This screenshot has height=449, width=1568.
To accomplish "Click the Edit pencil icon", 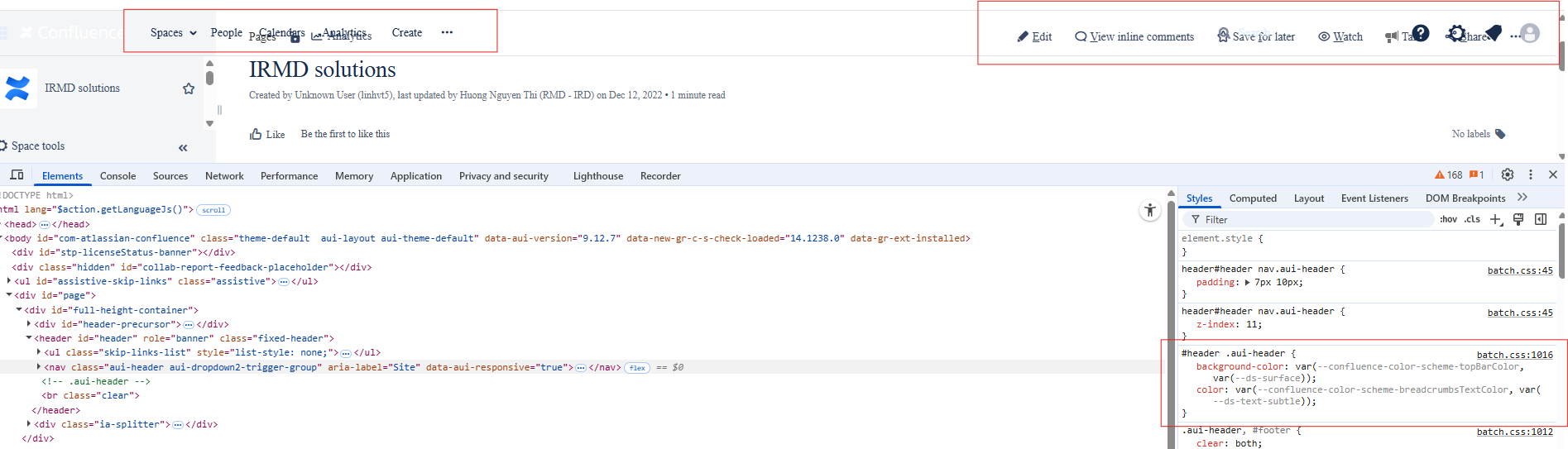I will (x=1023, y=36).
